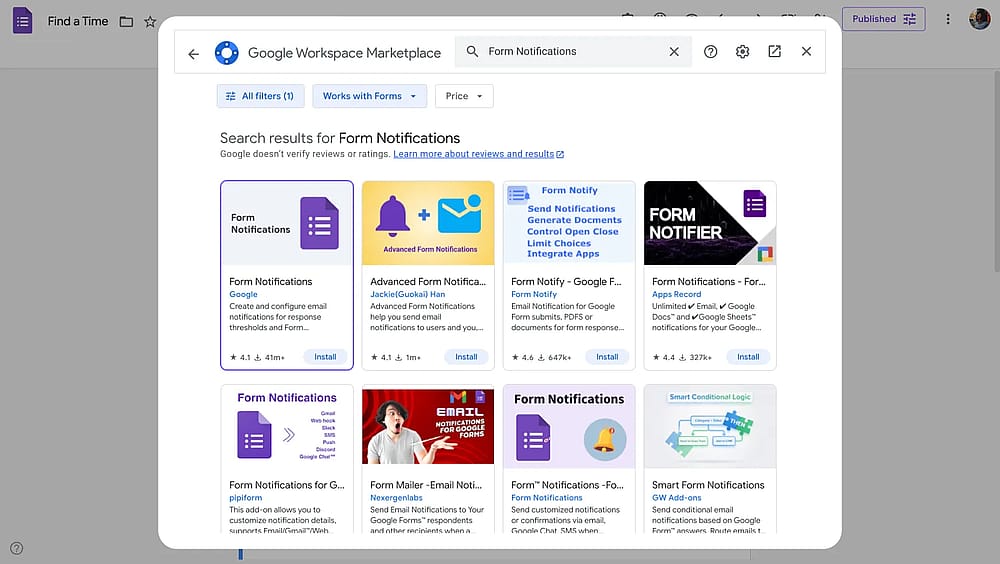Close the Marketplace dialog
1000x564 pixels.
[x=806, y=51]
